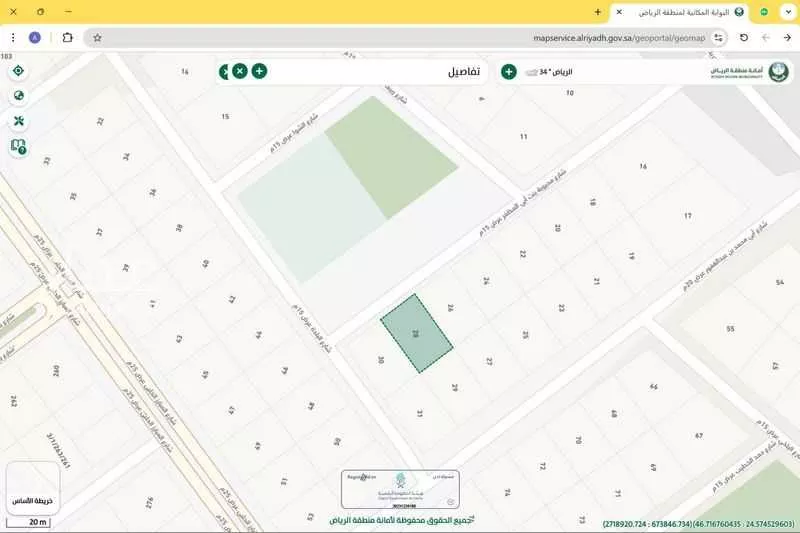Image resolution: width=800 pixels, height=533 pixels.
Task: Bookmark this page with the star icon
Action: point(97,38)
